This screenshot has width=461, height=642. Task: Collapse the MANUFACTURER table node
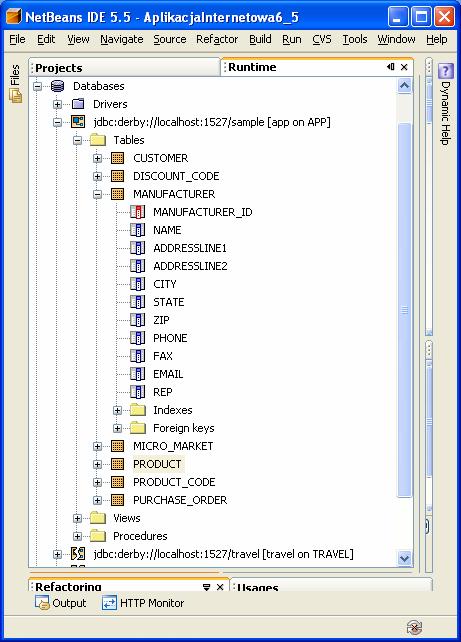[97, 194]
